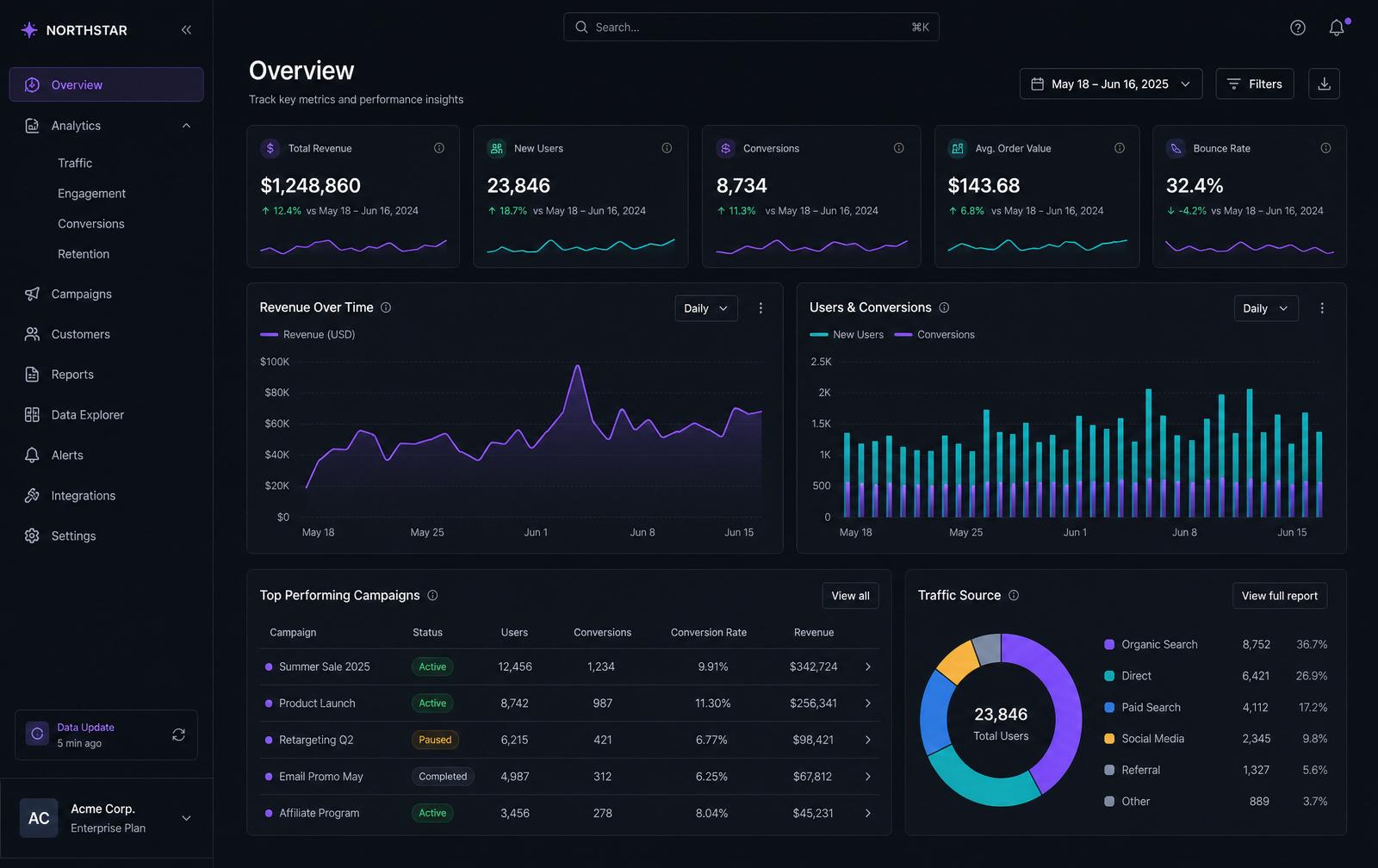Click info icon beside Top Performing Campaigns
The width and height of the screenshot is (1378, 868).
[432, 595]
